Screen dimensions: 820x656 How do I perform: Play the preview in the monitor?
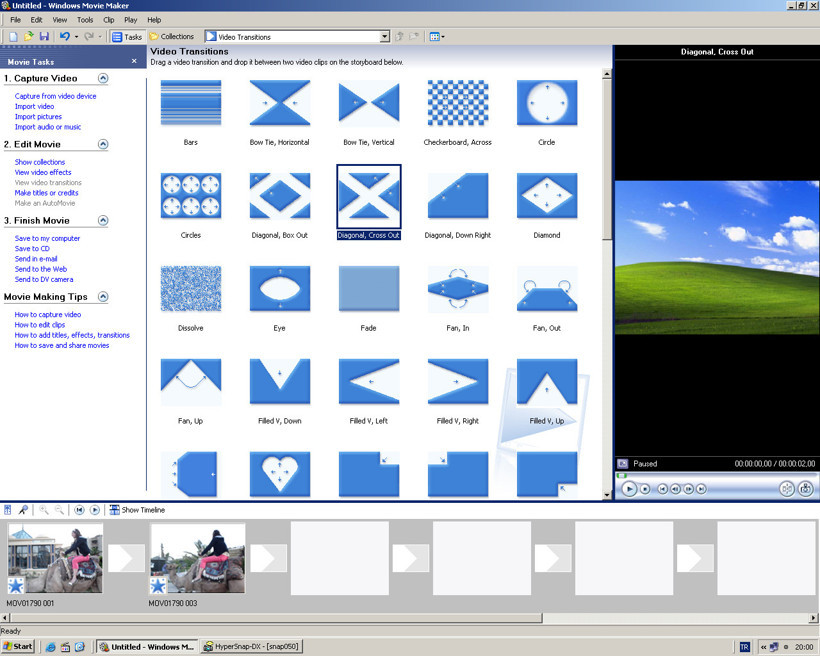629,489
